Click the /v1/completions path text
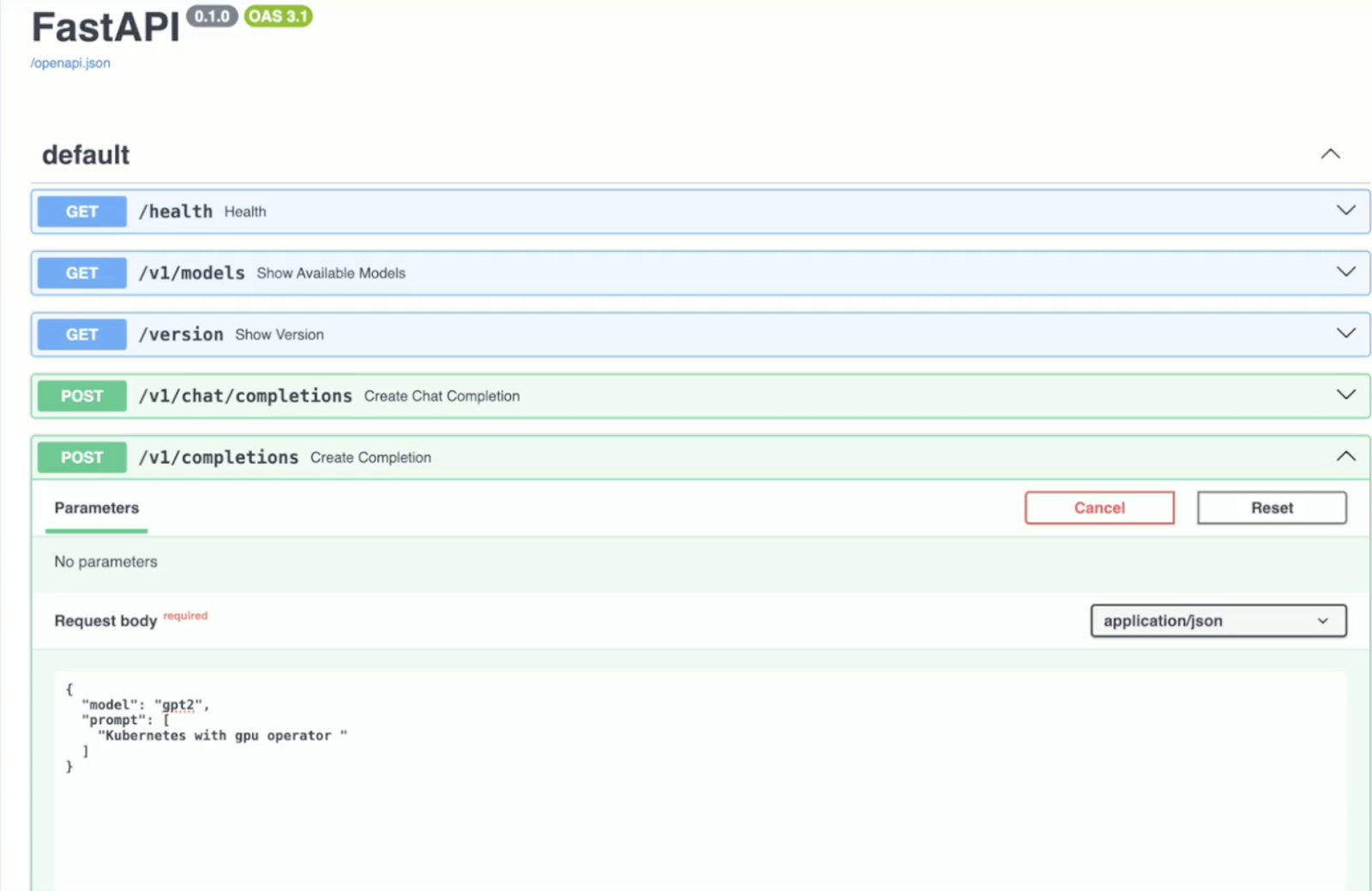Viewport: 1372px width, 891px height. (x=219, y=458)
